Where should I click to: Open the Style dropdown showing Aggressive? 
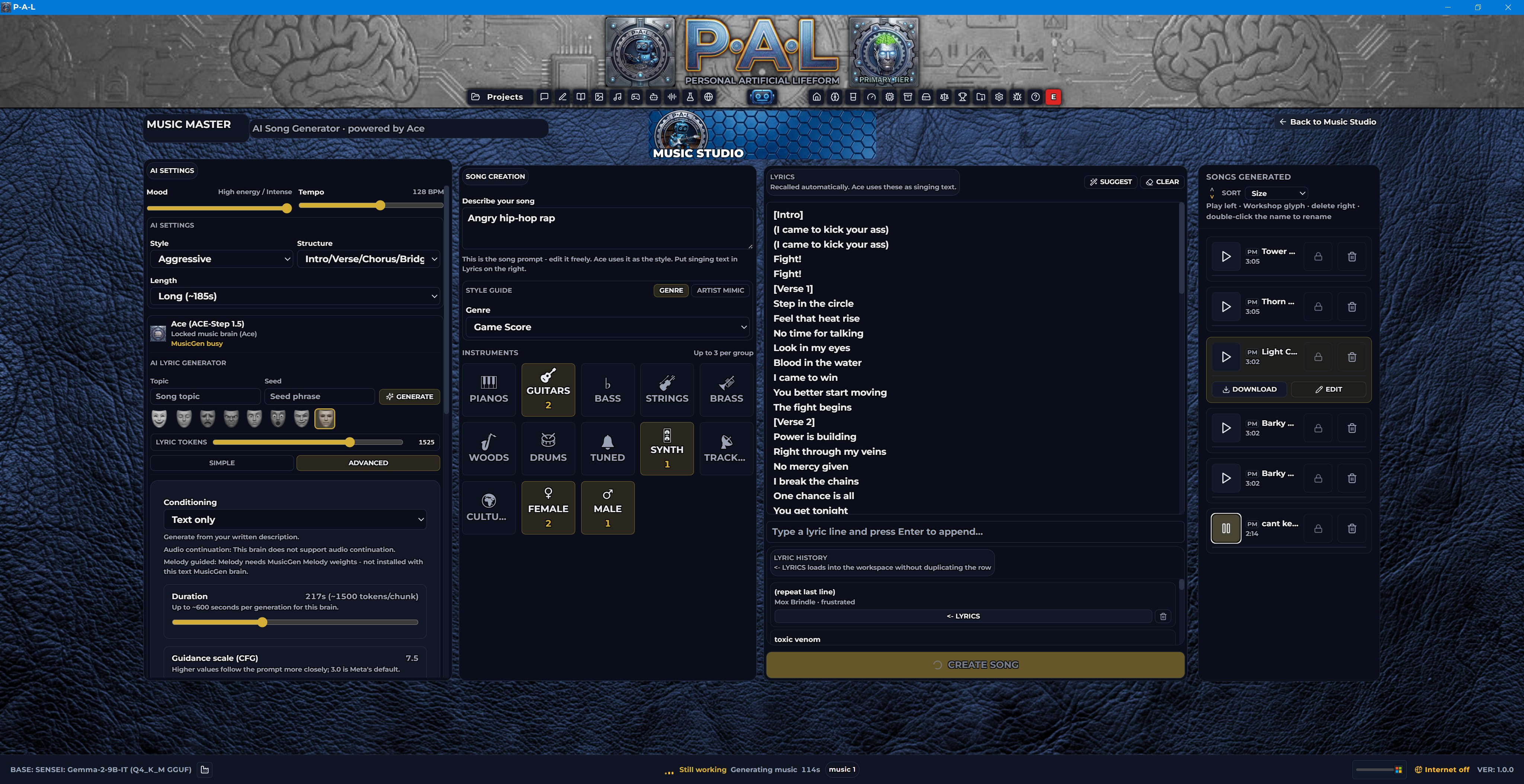click(x=221, y=259)
